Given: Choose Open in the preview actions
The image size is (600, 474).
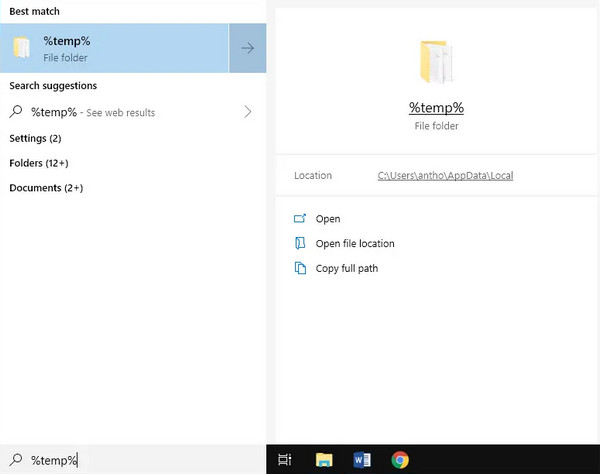Looking at the screenshot, I should [x=328, y=219].
